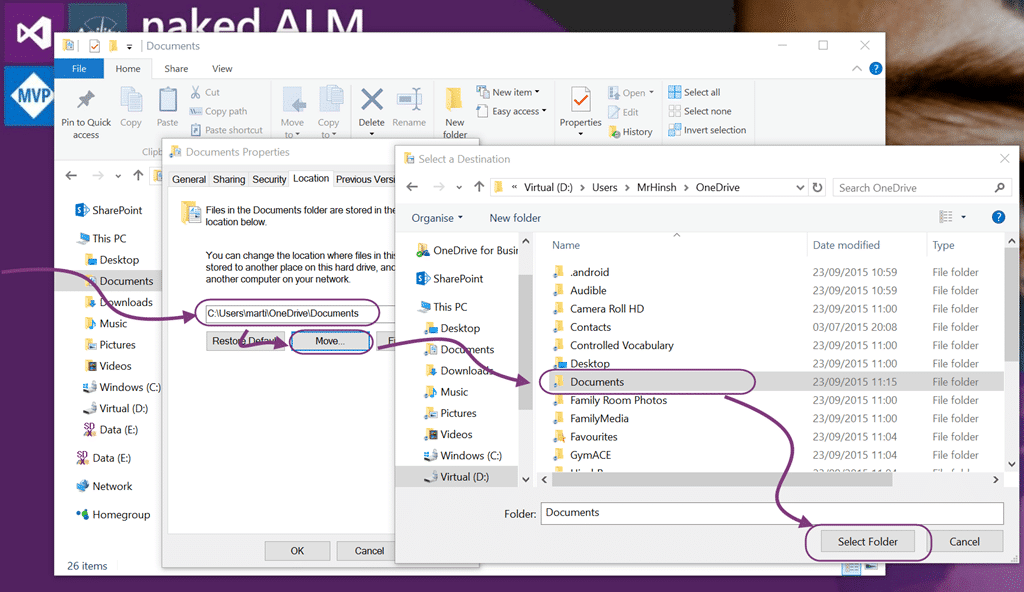1024x592 pixels.
Task: Click the History icon in the ribbon
Action: pos(615,131)
